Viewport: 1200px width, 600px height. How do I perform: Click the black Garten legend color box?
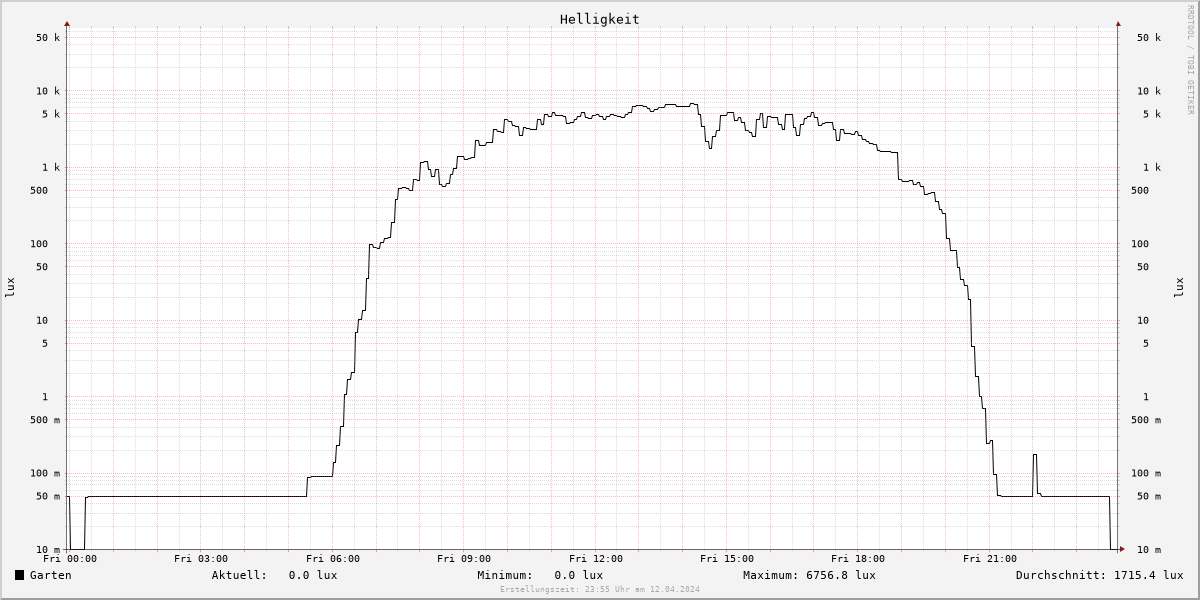point(19,575)
